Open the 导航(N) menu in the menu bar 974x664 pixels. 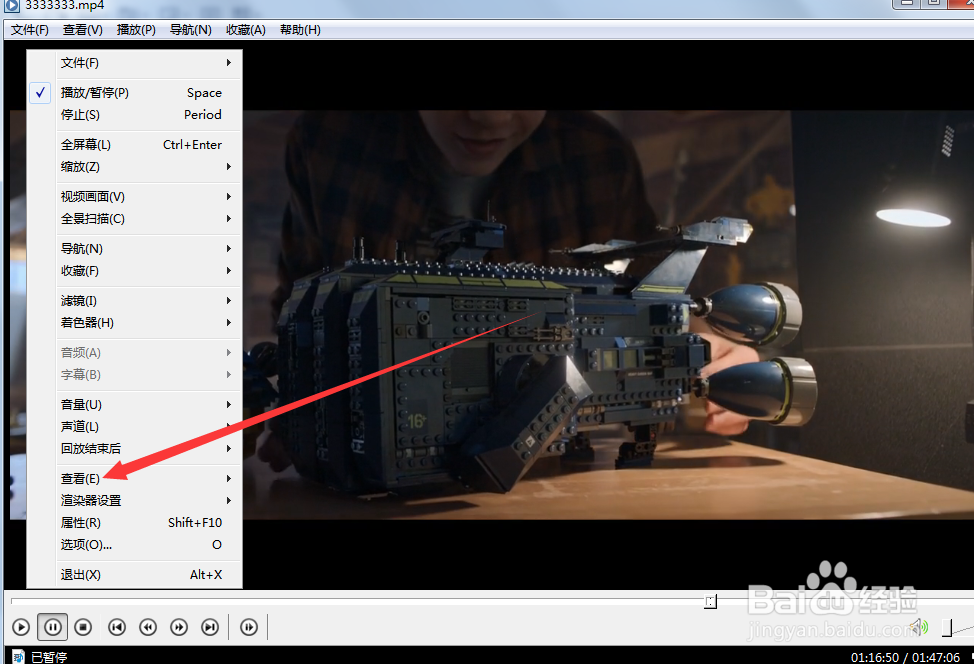pyautogui.click(x=191, y=30)
